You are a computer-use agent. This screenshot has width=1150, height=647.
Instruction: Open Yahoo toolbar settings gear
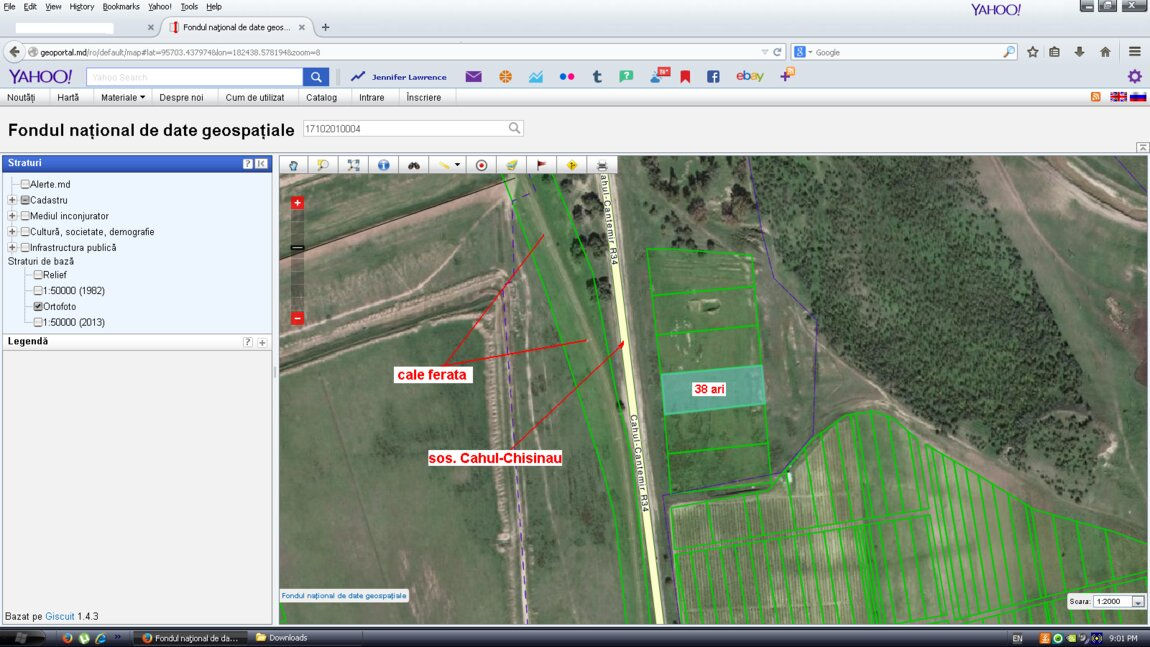[x=1135, y=76]
